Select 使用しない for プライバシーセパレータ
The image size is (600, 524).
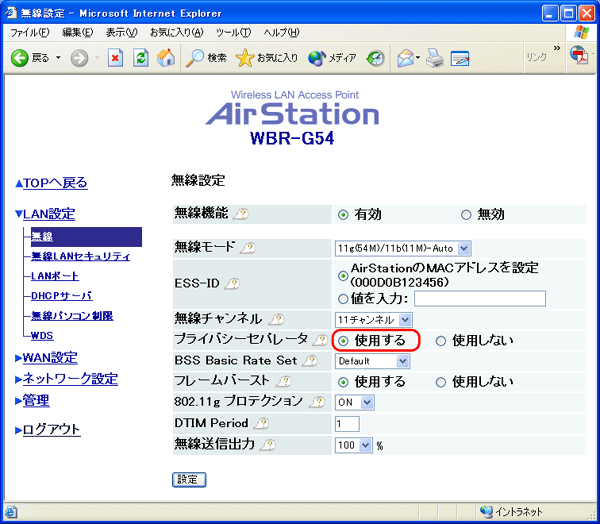[x=441, y=341]
